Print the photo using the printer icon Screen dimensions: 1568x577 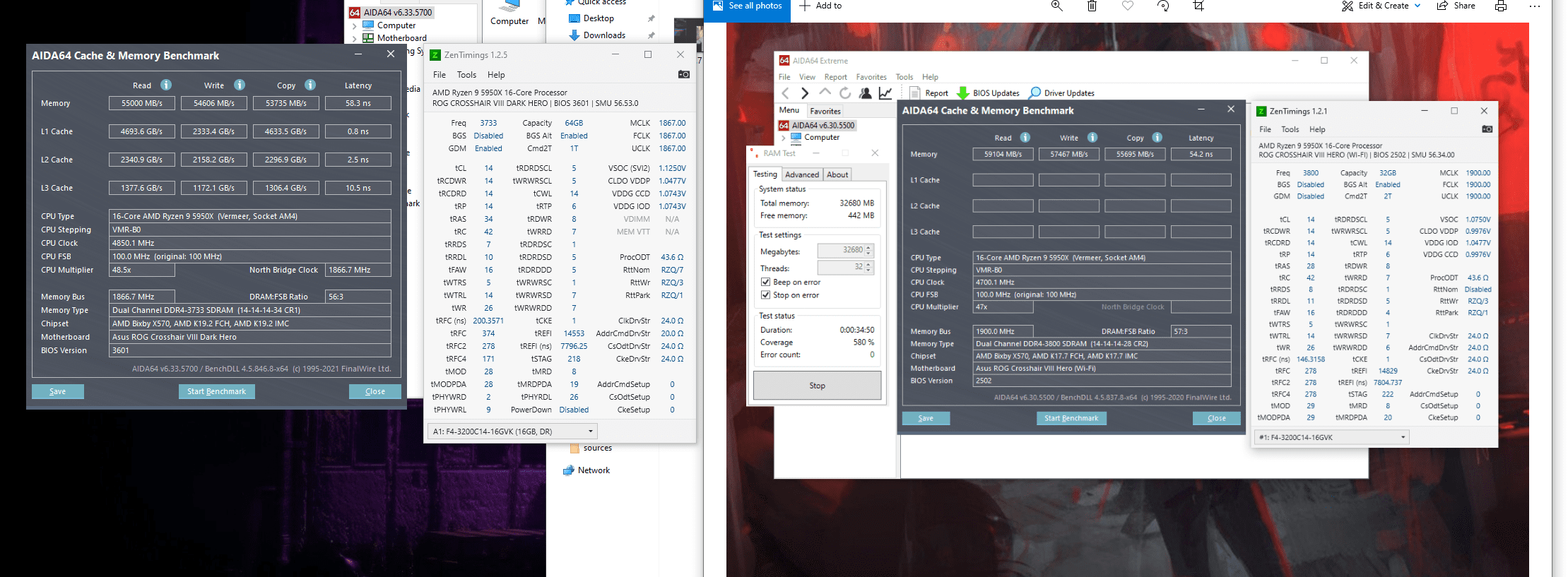(x=1501, y=6)
